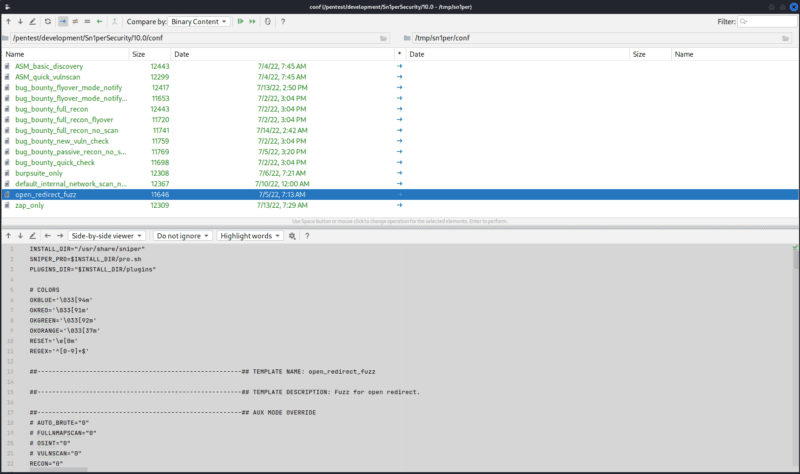The width and height of the screenshot is (800, 474).
Task: Click date 7/14/22, 2:42 AM cell
Action: [282, 131]
